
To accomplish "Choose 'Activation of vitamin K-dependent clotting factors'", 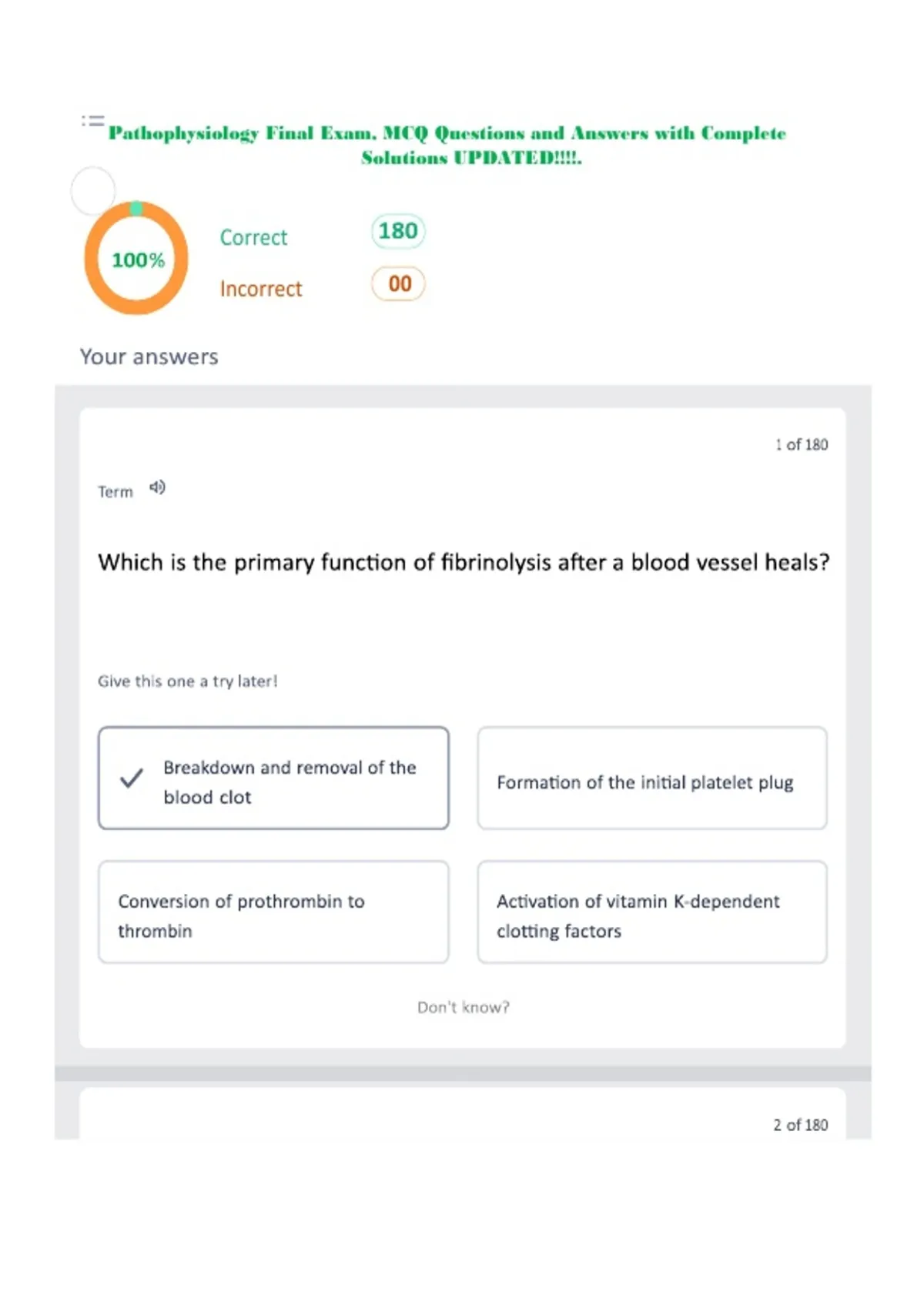I will point(652,912).
